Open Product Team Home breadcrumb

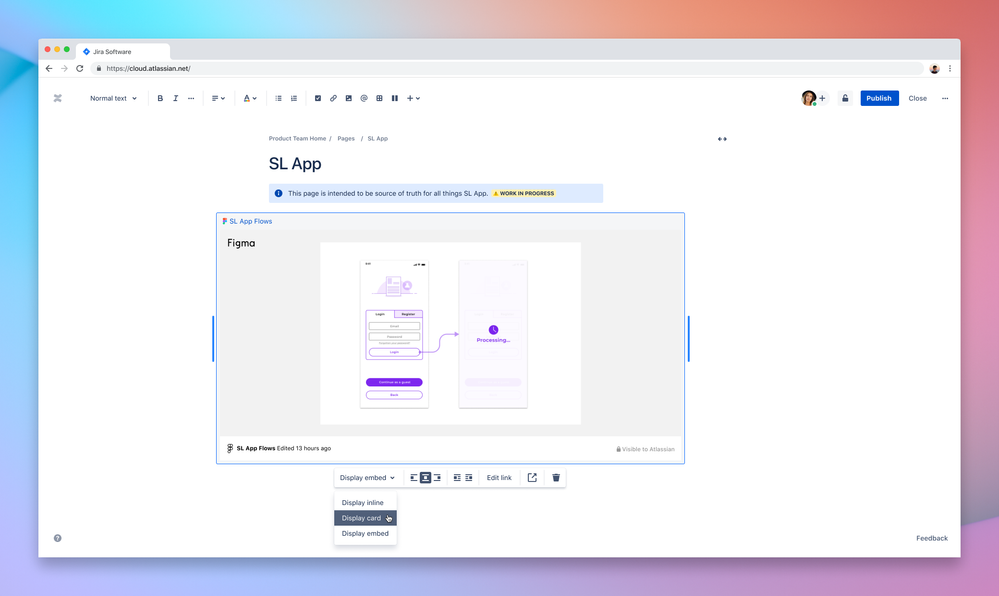click(x=297, y=138)
